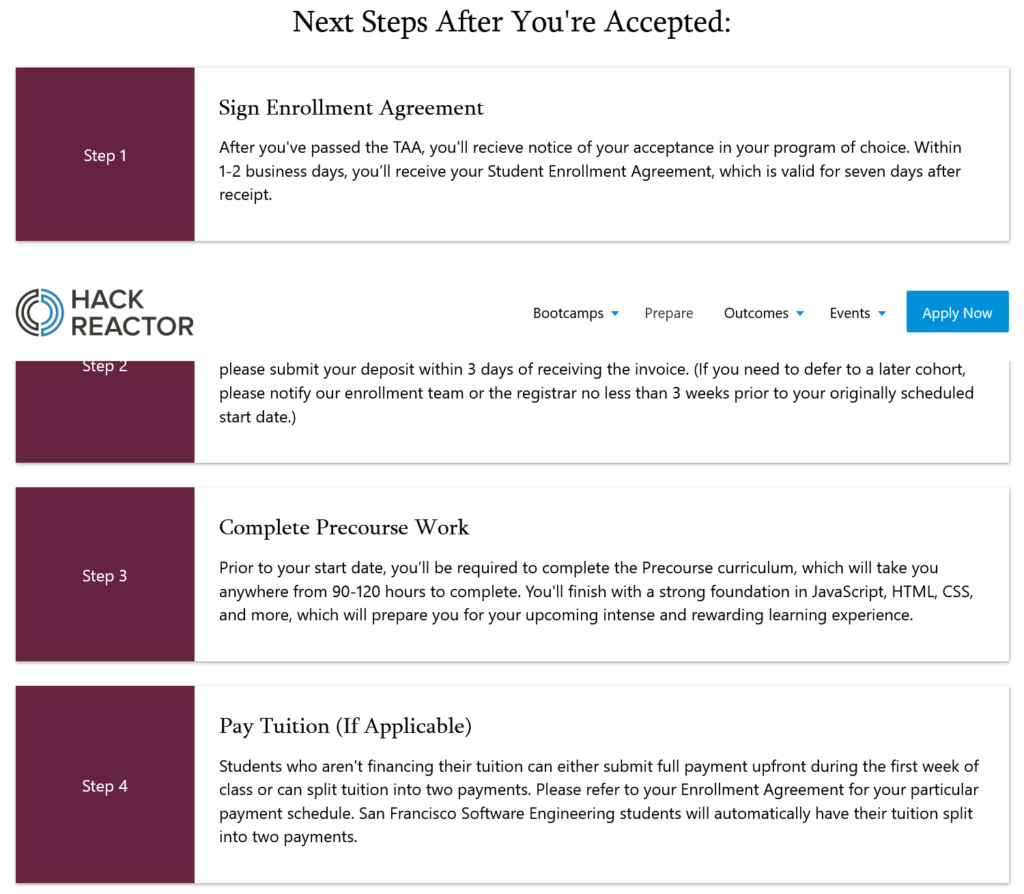Go to the Prepare nav link
The height and width of the screenshot is (894, 1024).
[x=669, y=313]
